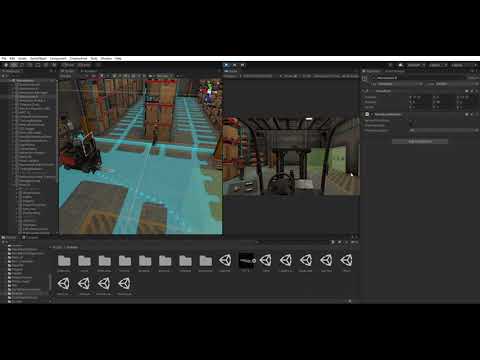The image size is (480, 360).
Task: Open Transform component presets icon
Action: pyautogui.click(x=471, y=91)
